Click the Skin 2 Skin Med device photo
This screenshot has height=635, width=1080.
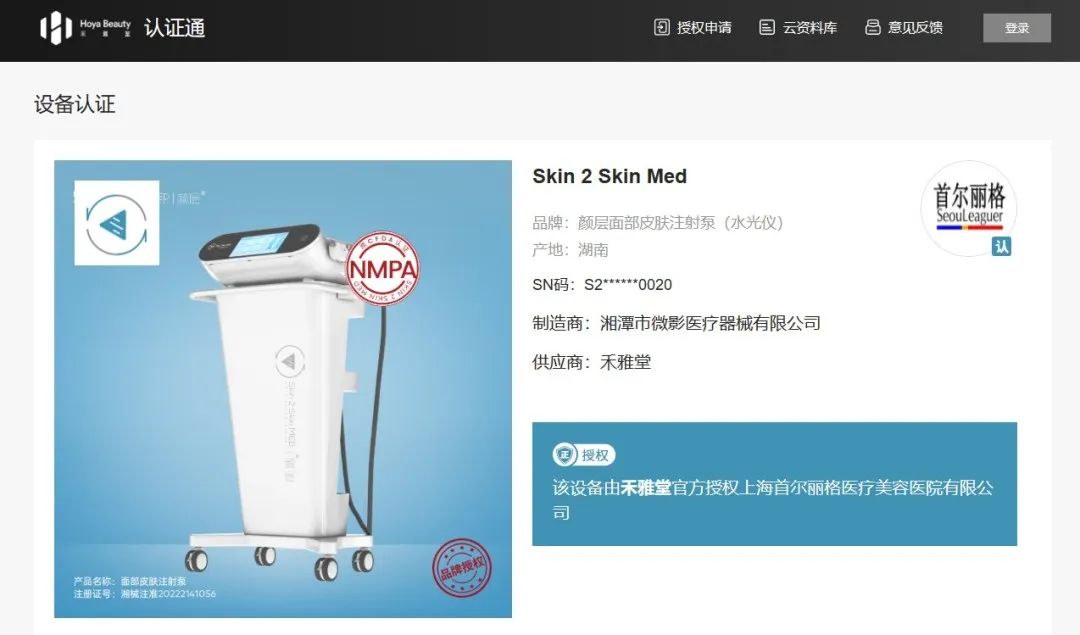(x=283, y=389)
